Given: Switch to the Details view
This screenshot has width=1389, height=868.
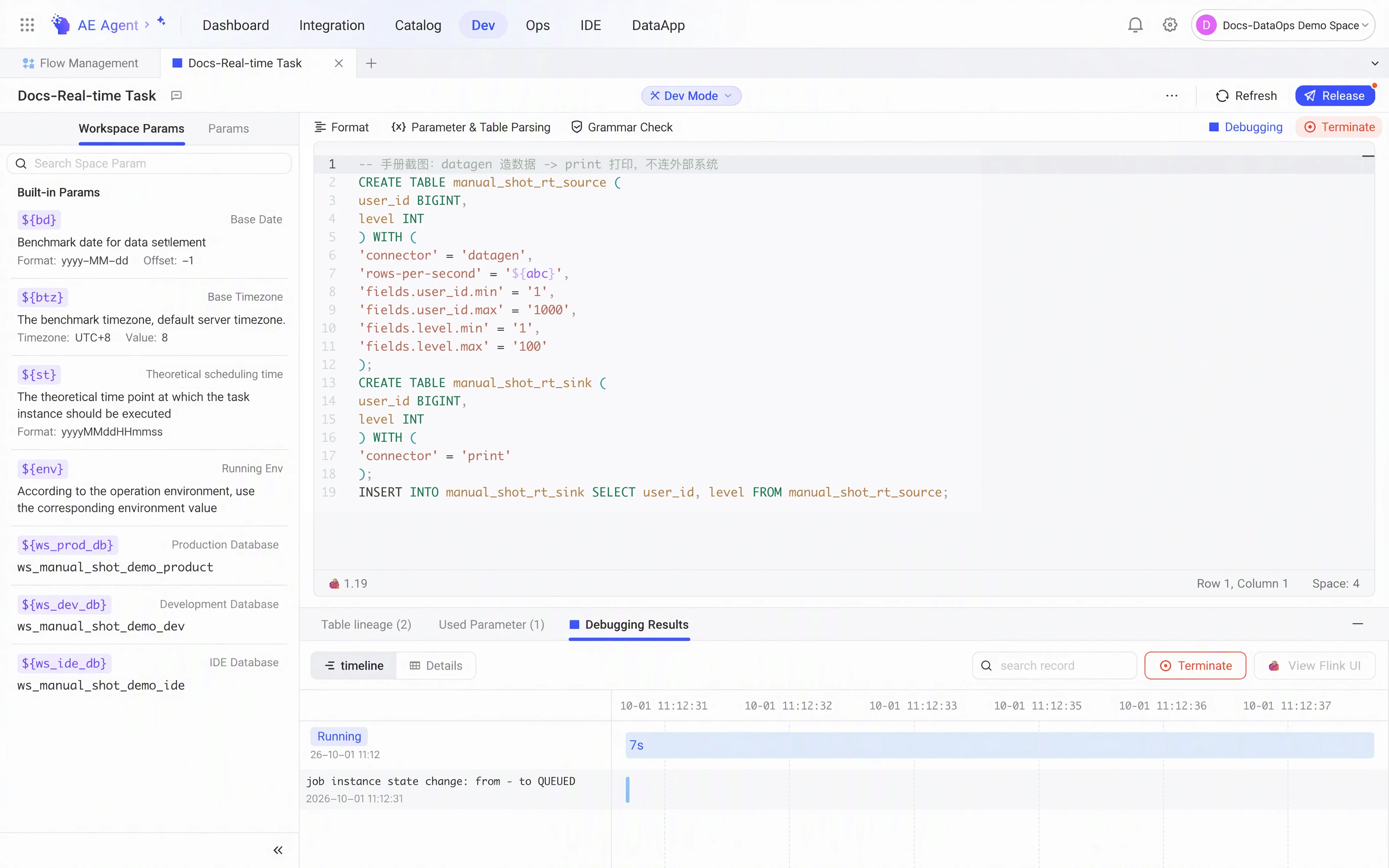Looking at the screenshot, I should tap(436, 665).
